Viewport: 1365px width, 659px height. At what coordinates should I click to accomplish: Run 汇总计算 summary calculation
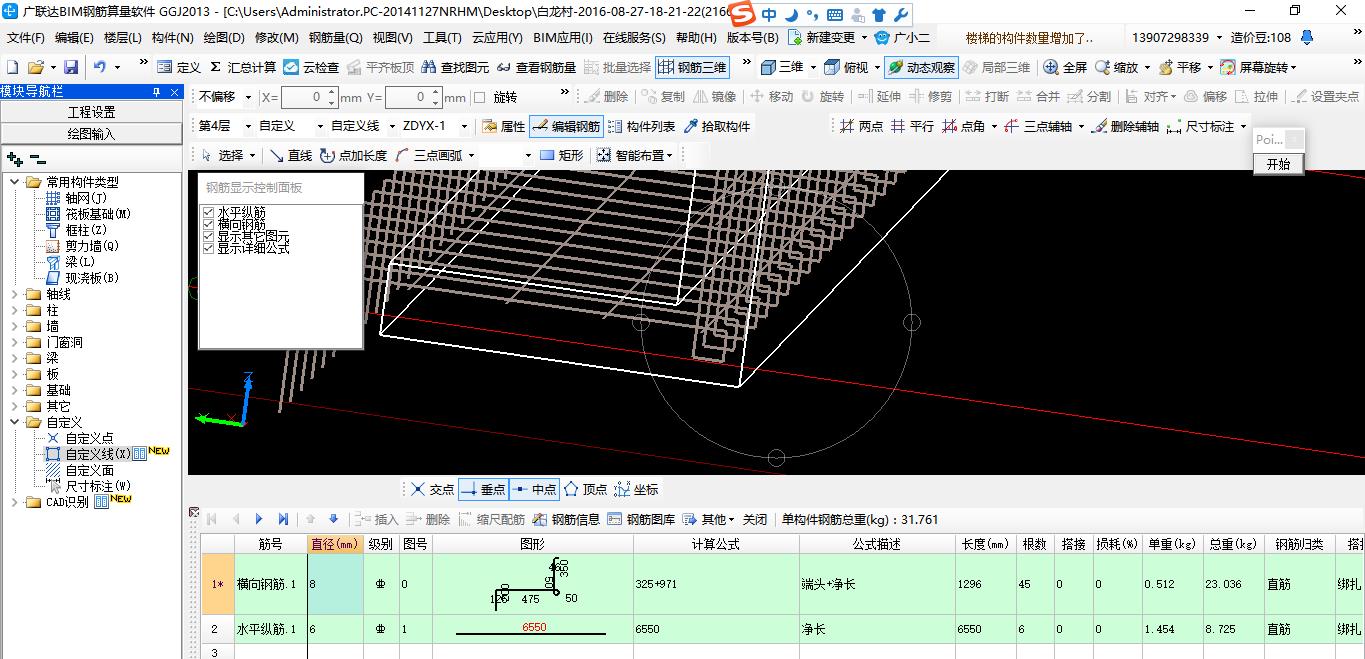coord(243,67)
